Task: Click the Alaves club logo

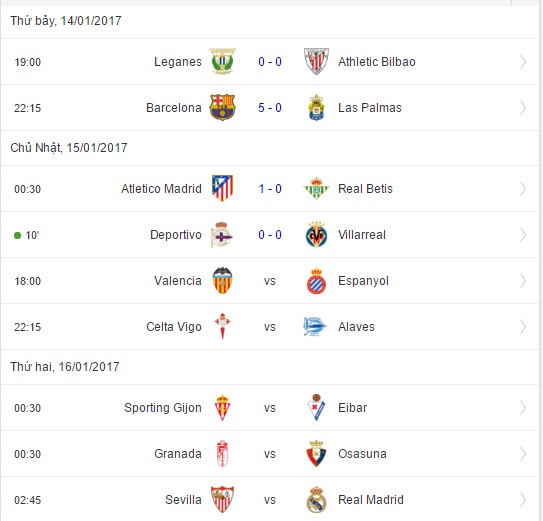Action: [314, 327]
